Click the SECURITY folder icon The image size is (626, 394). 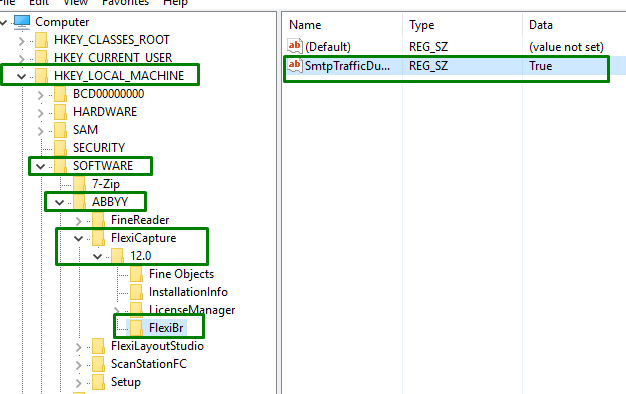[60, 148]
